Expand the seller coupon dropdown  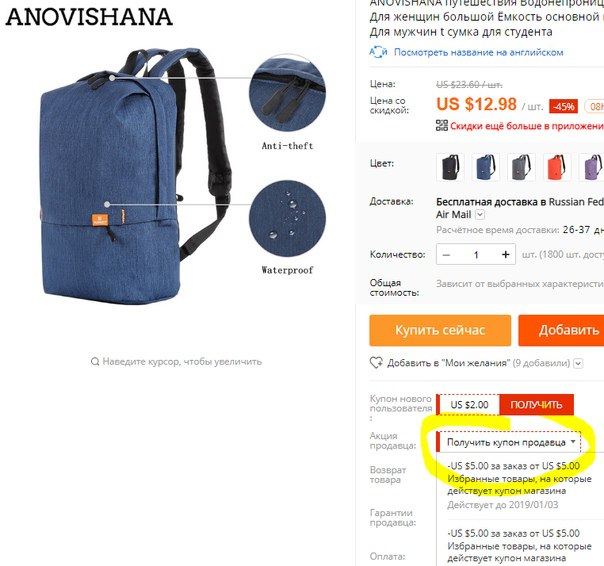point(508,442)
